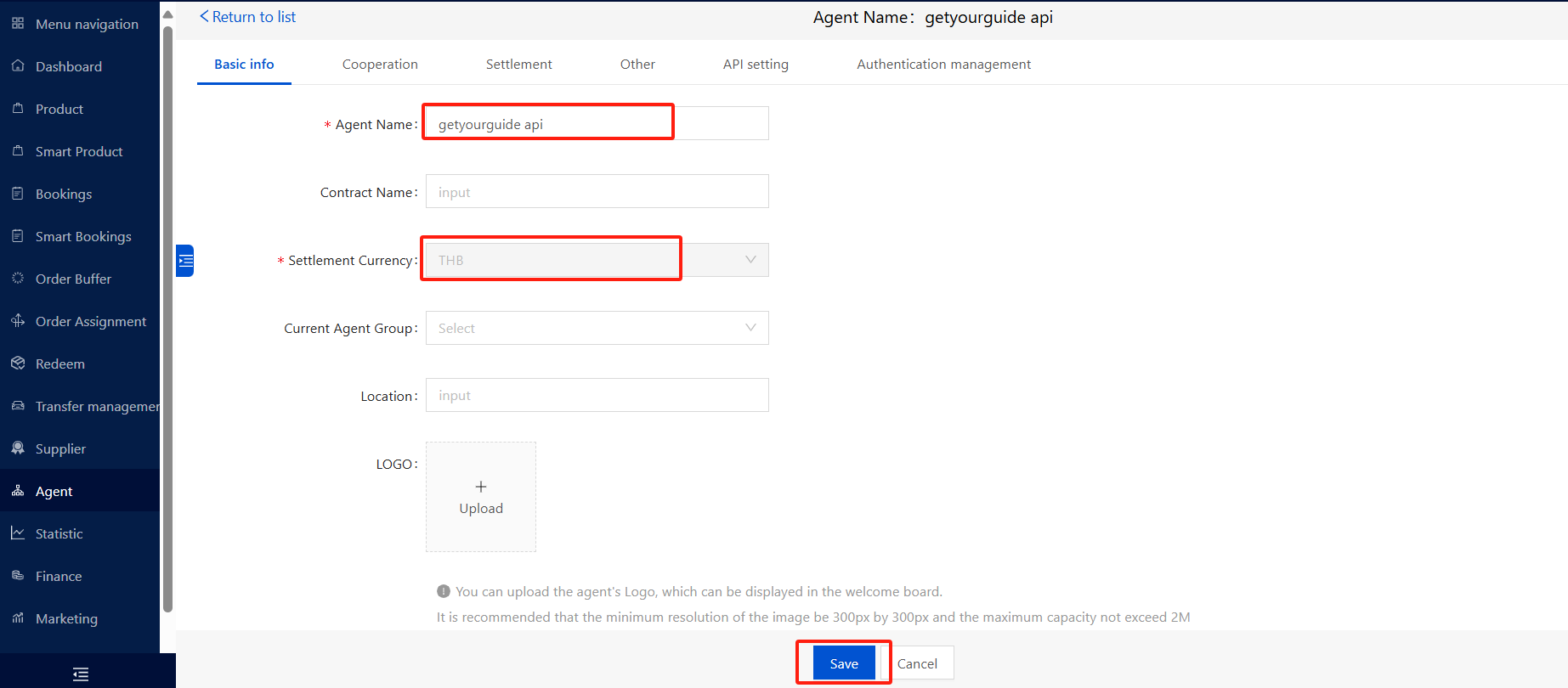Click the Statistic chart icon
This screenshot has width=1568, height=688.
tap(18, 533)
